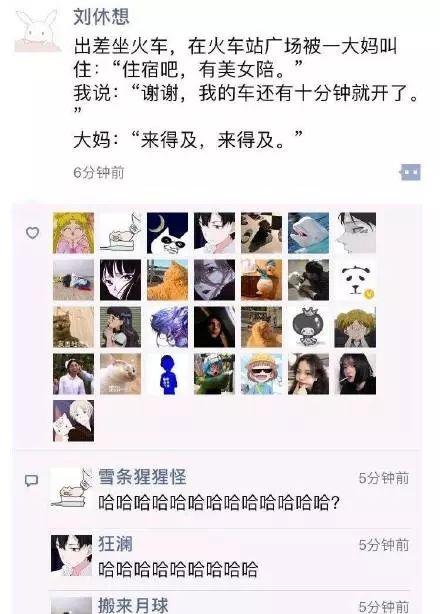Open commenter 雪条猩猩怪's profile name

[142, 476]
